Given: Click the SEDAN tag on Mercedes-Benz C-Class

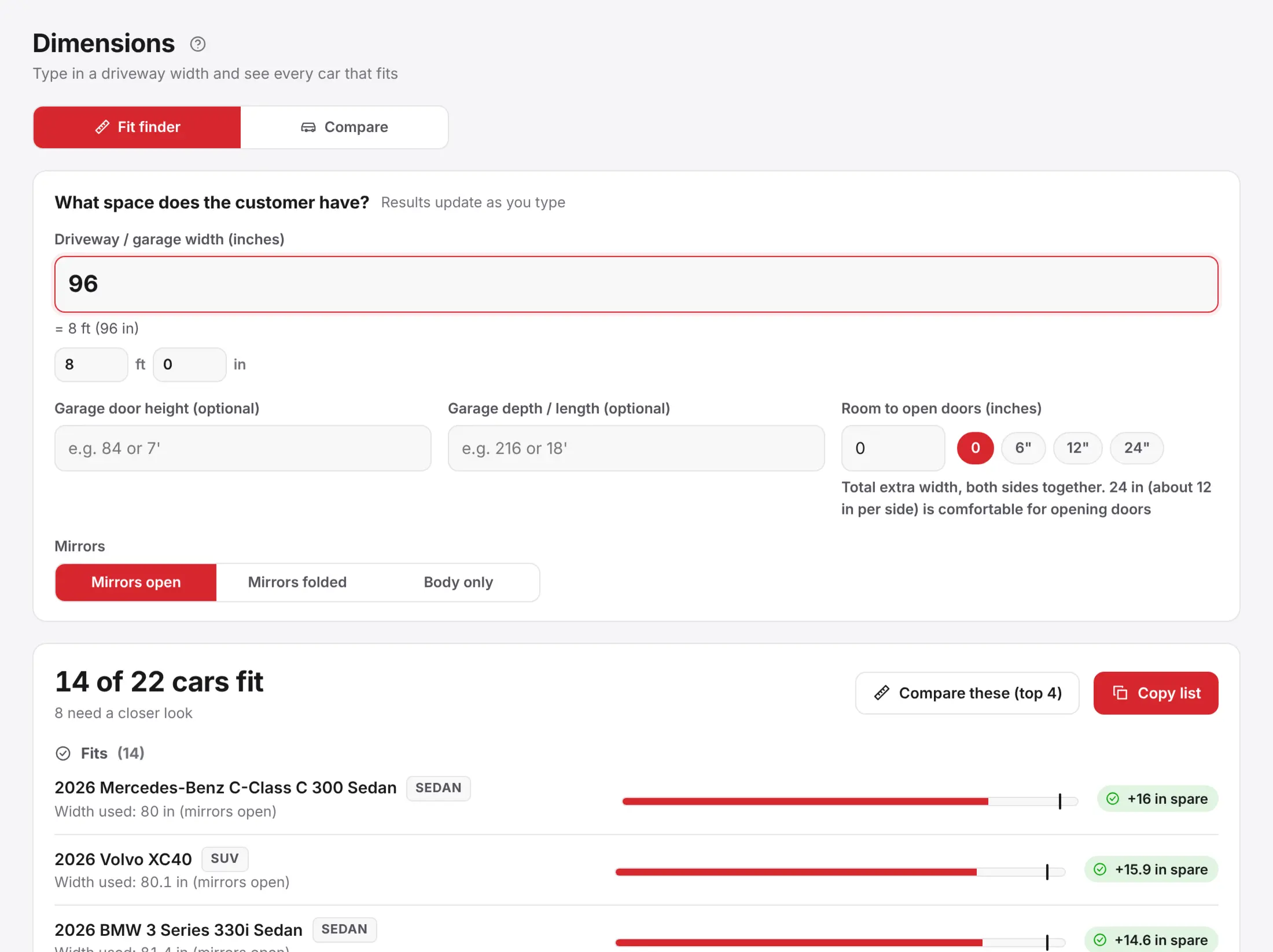Looking at the screenshot, I should coord(439,788).
